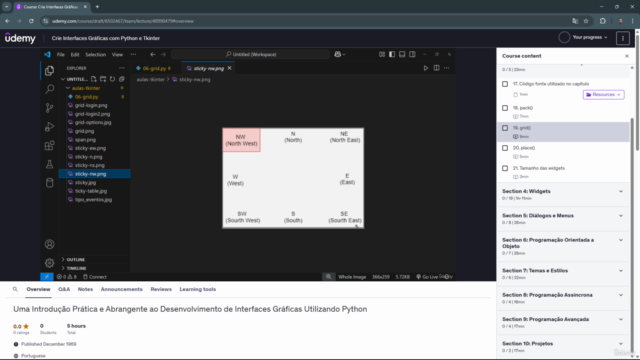
Task: Open the database cylinder icon in activity bar
Action: pyautogui.click(x=49, y=182)
